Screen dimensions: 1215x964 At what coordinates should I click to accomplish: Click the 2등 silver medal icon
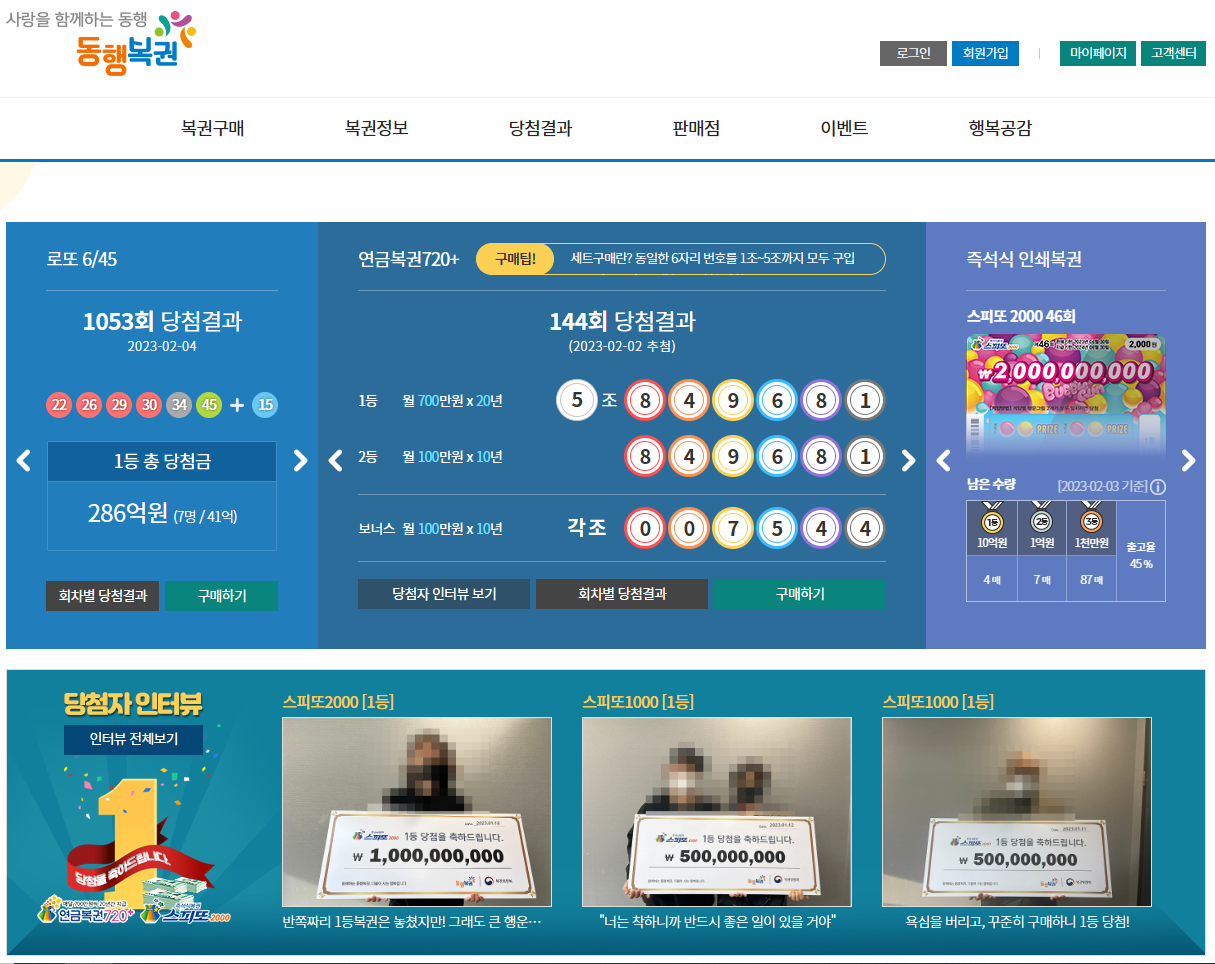[1041, 518]
